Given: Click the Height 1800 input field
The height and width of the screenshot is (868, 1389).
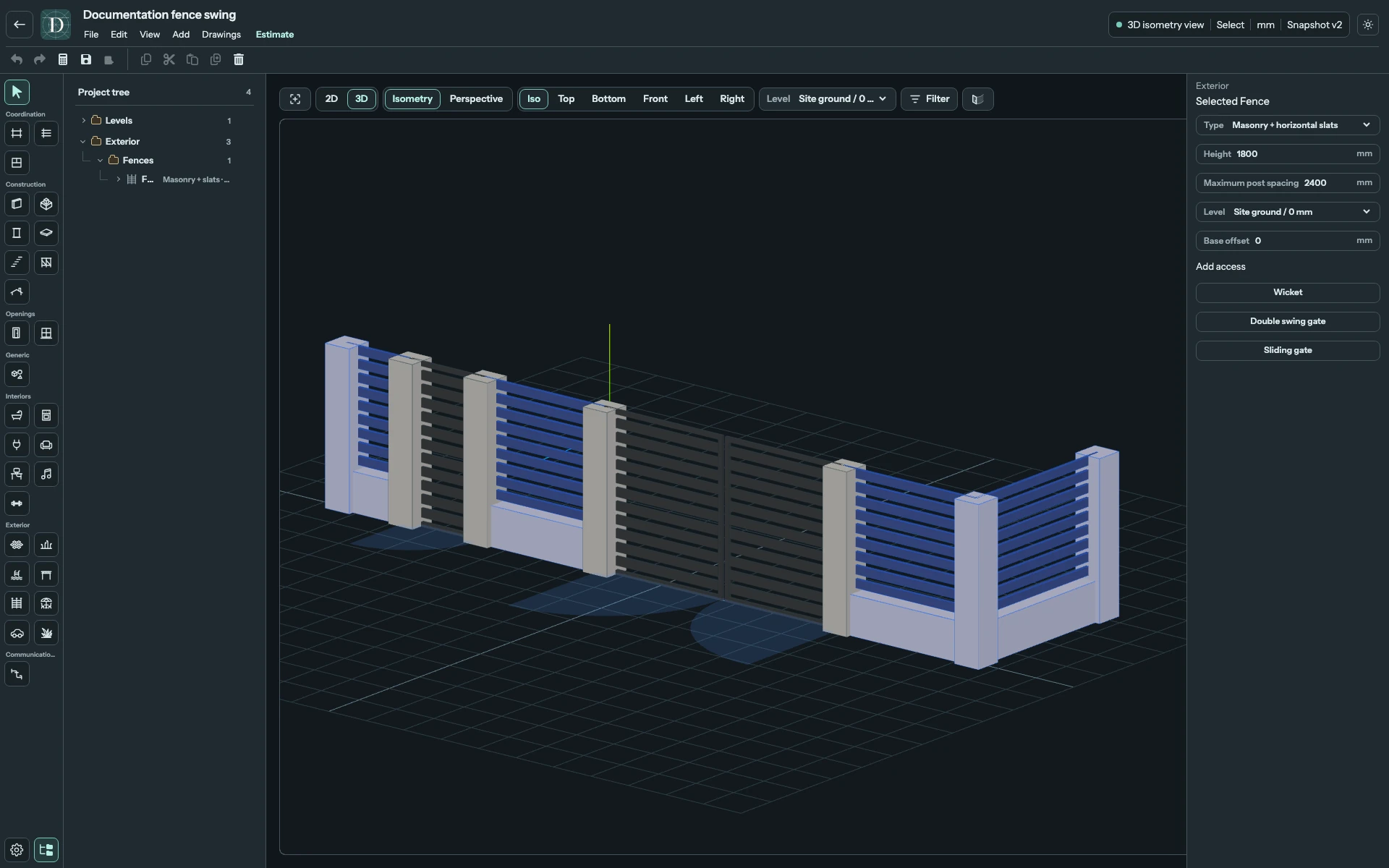Looking at the screenshot, I should click(x=1288, y=154).
